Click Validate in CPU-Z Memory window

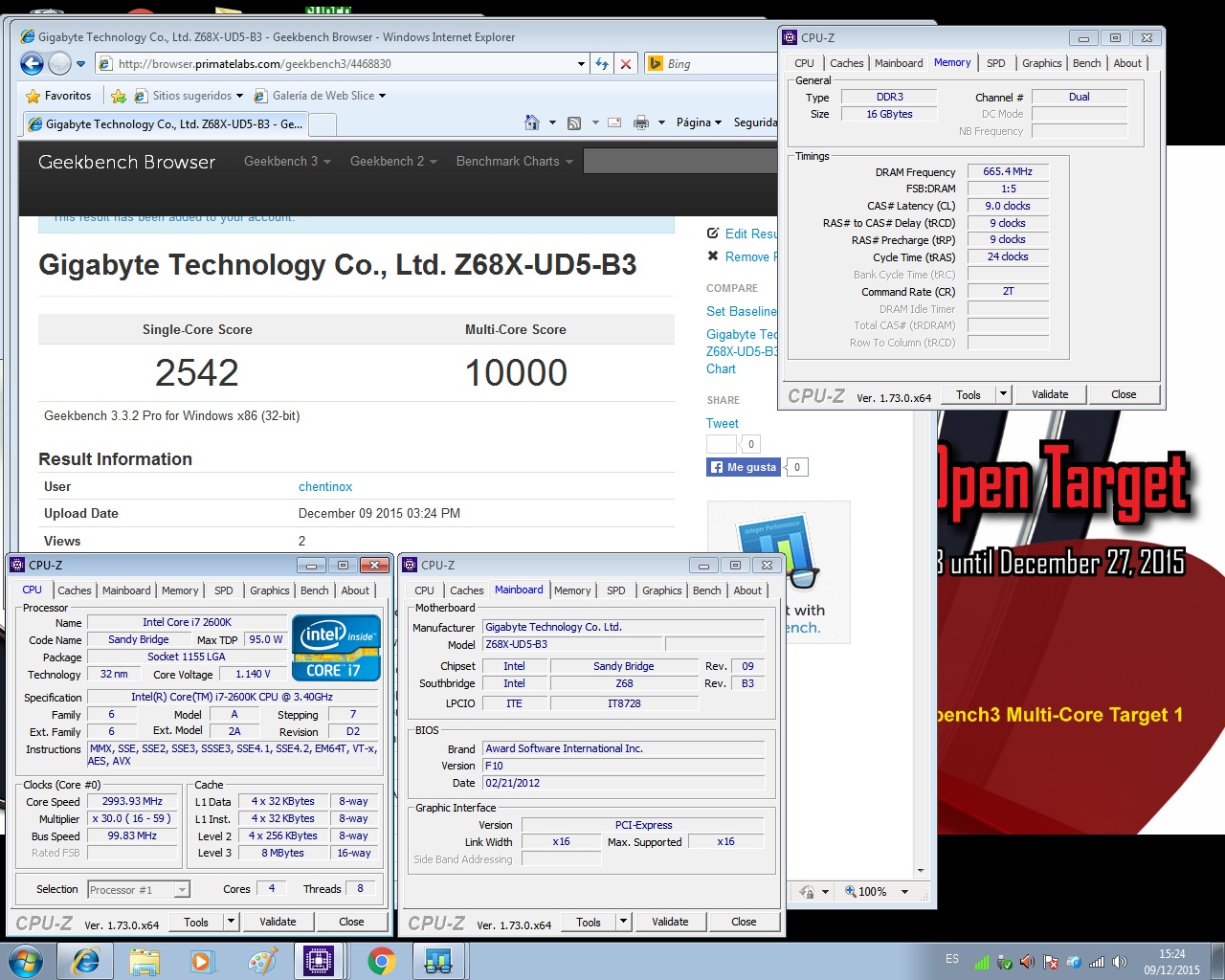point(1050,394)
